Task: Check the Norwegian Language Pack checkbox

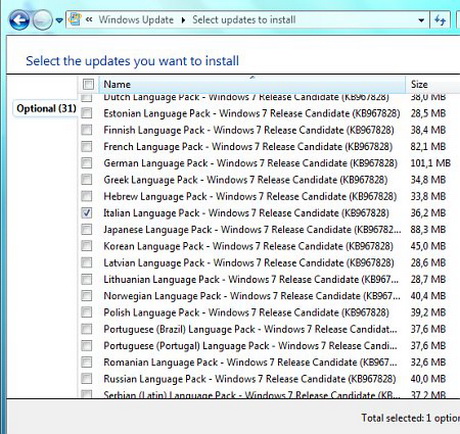Action: click(87, 296)
